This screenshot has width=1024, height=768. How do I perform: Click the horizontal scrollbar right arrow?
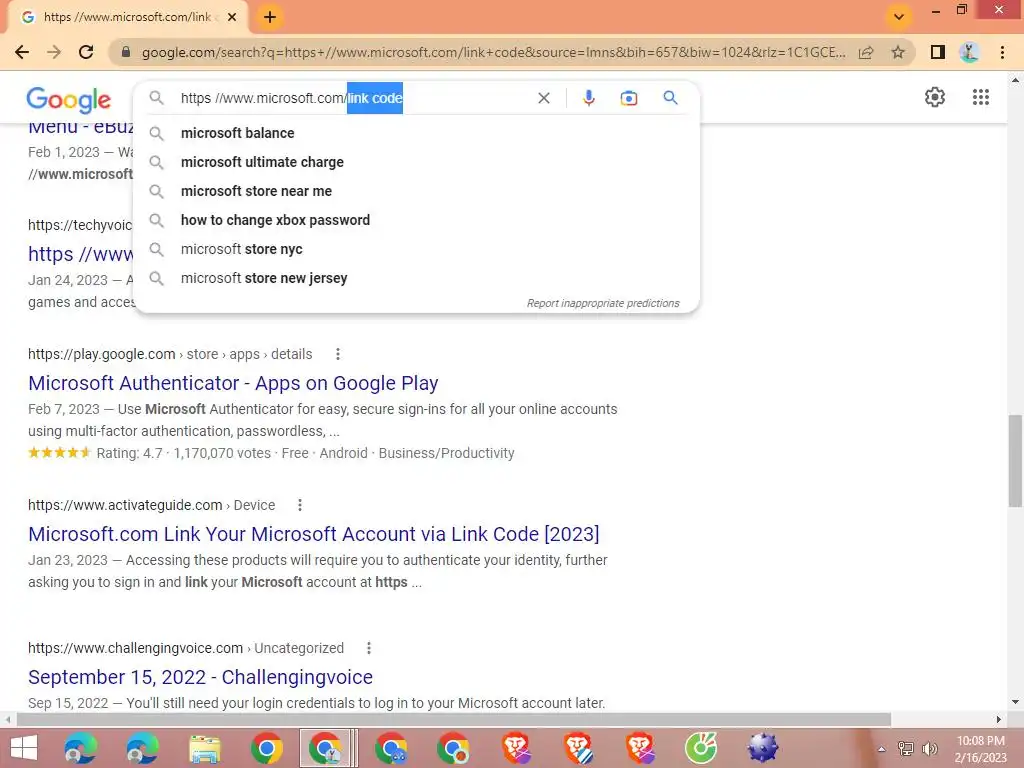(999, 720)
